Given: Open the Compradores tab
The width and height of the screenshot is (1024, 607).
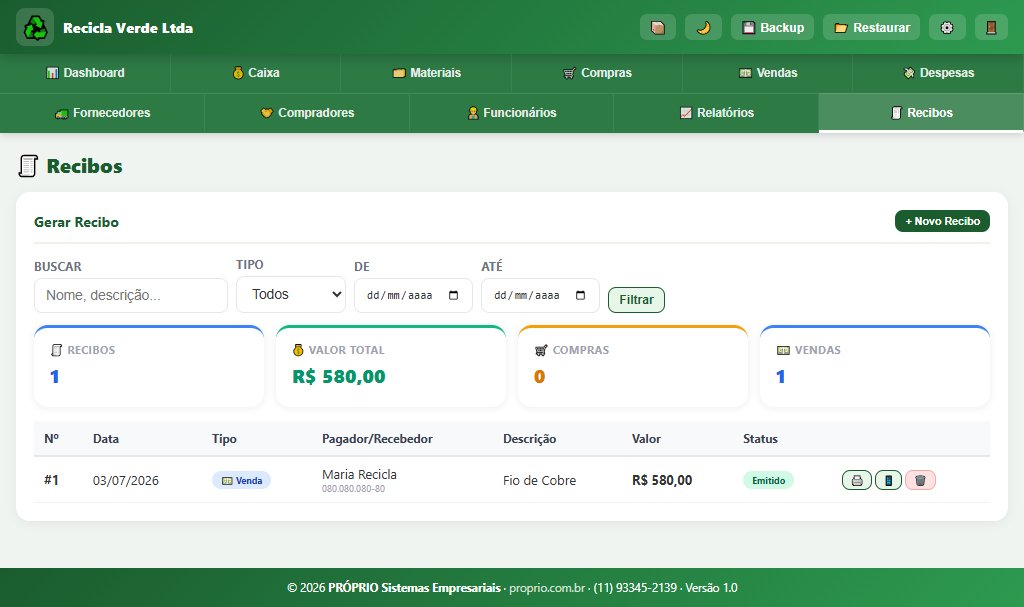Looking at the screenshot, I should click(x=307, y=113).
